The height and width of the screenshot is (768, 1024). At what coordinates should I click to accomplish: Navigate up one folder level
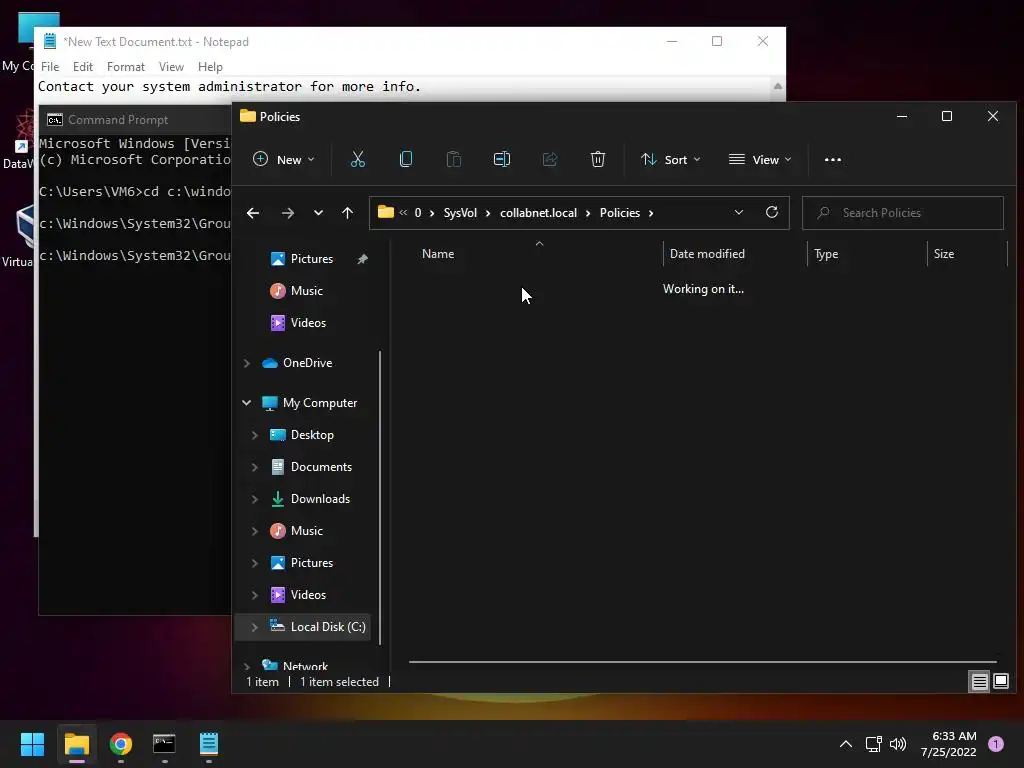(x=347, y=213)
